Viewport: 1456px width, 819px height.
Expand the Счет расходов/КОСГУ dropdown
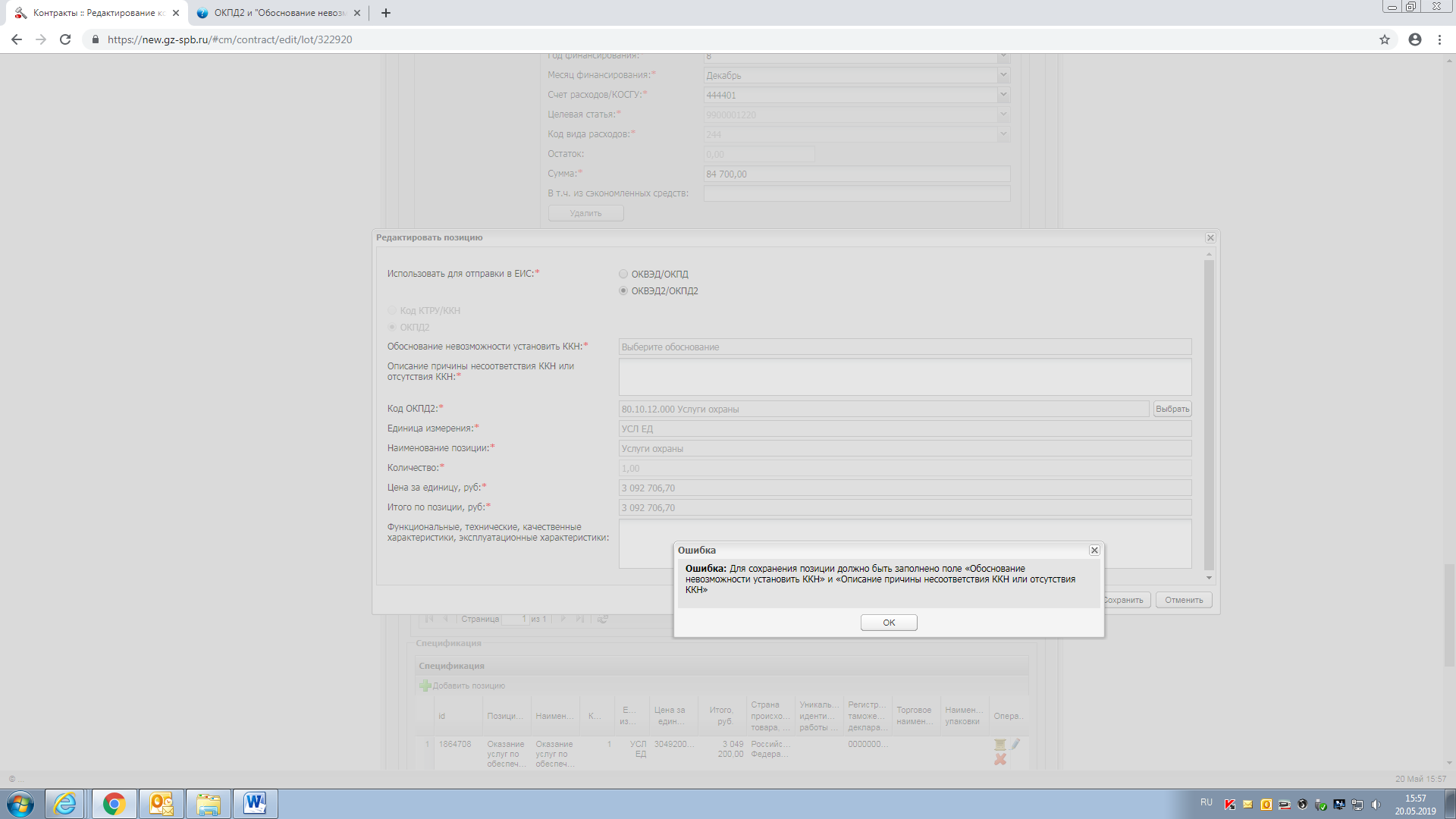(1003, 95)
